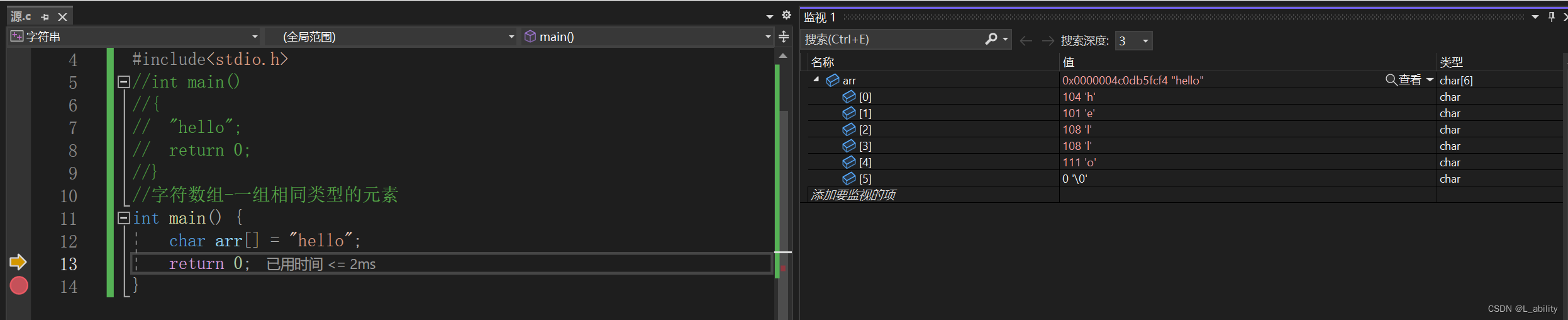Open the 监视 1 window options dropdown
This screenshot has width=1568, height=320.
tap(1535, 17)
